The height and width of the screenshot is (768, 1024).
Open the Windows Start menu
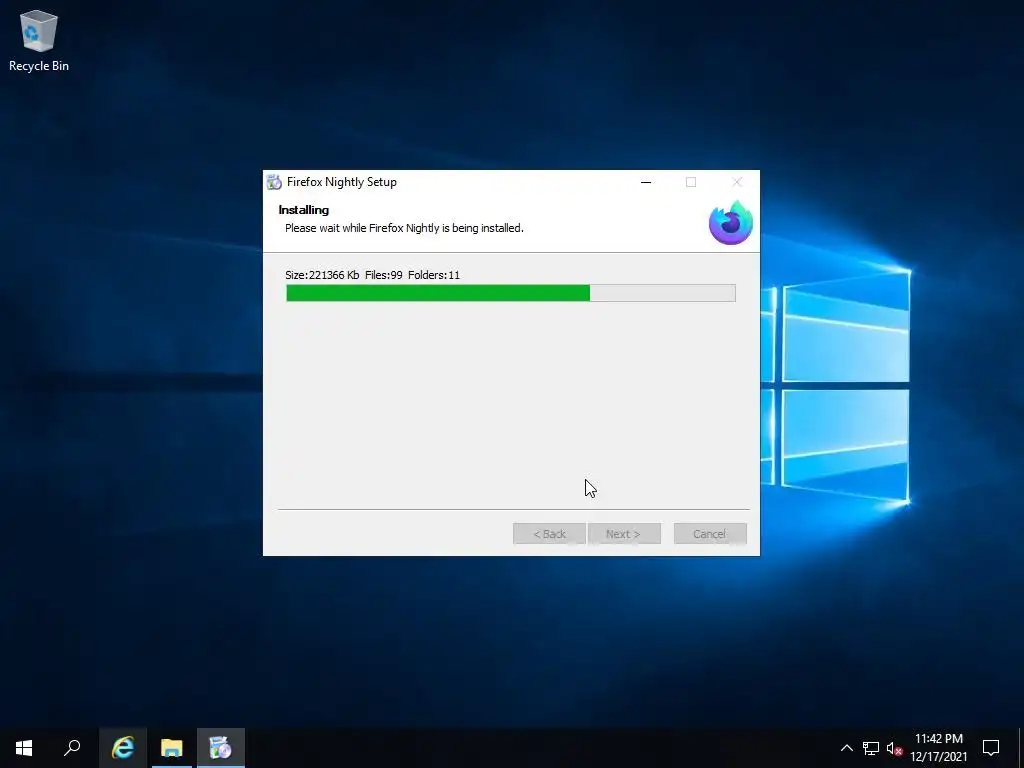(x=24, y=748)
